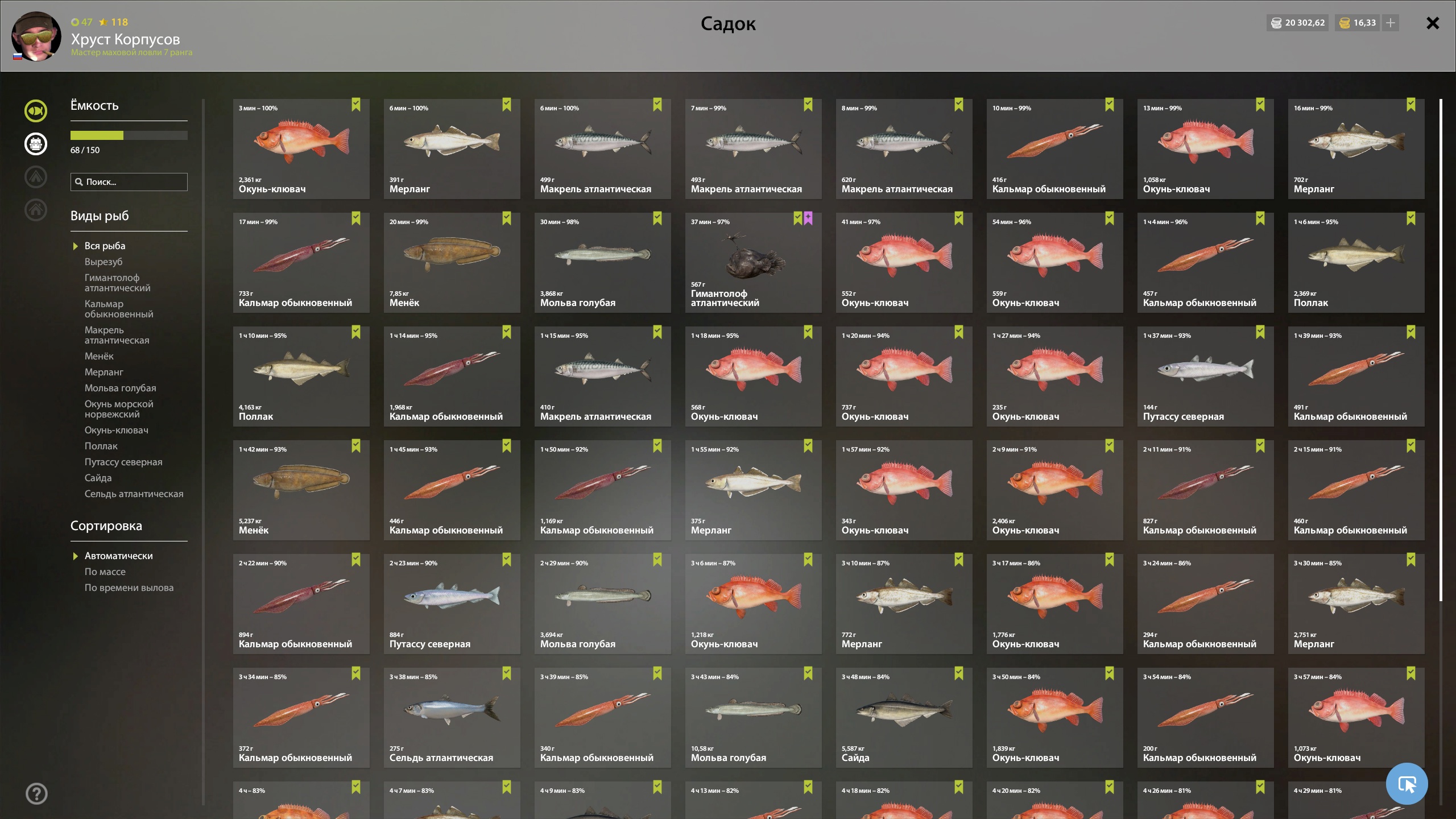Viewport: 1456px width, 819px height.
Task: Click the Поиск search field
Action: tap(129, 182)
